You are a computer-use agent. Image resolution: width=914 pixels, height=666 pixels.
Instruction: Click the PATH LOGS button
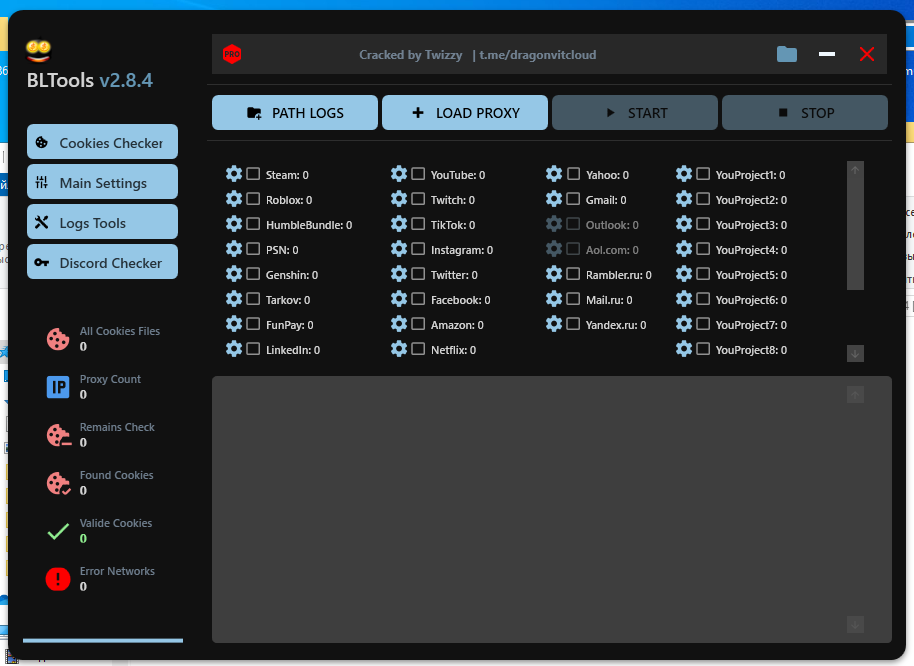point(295,112)
